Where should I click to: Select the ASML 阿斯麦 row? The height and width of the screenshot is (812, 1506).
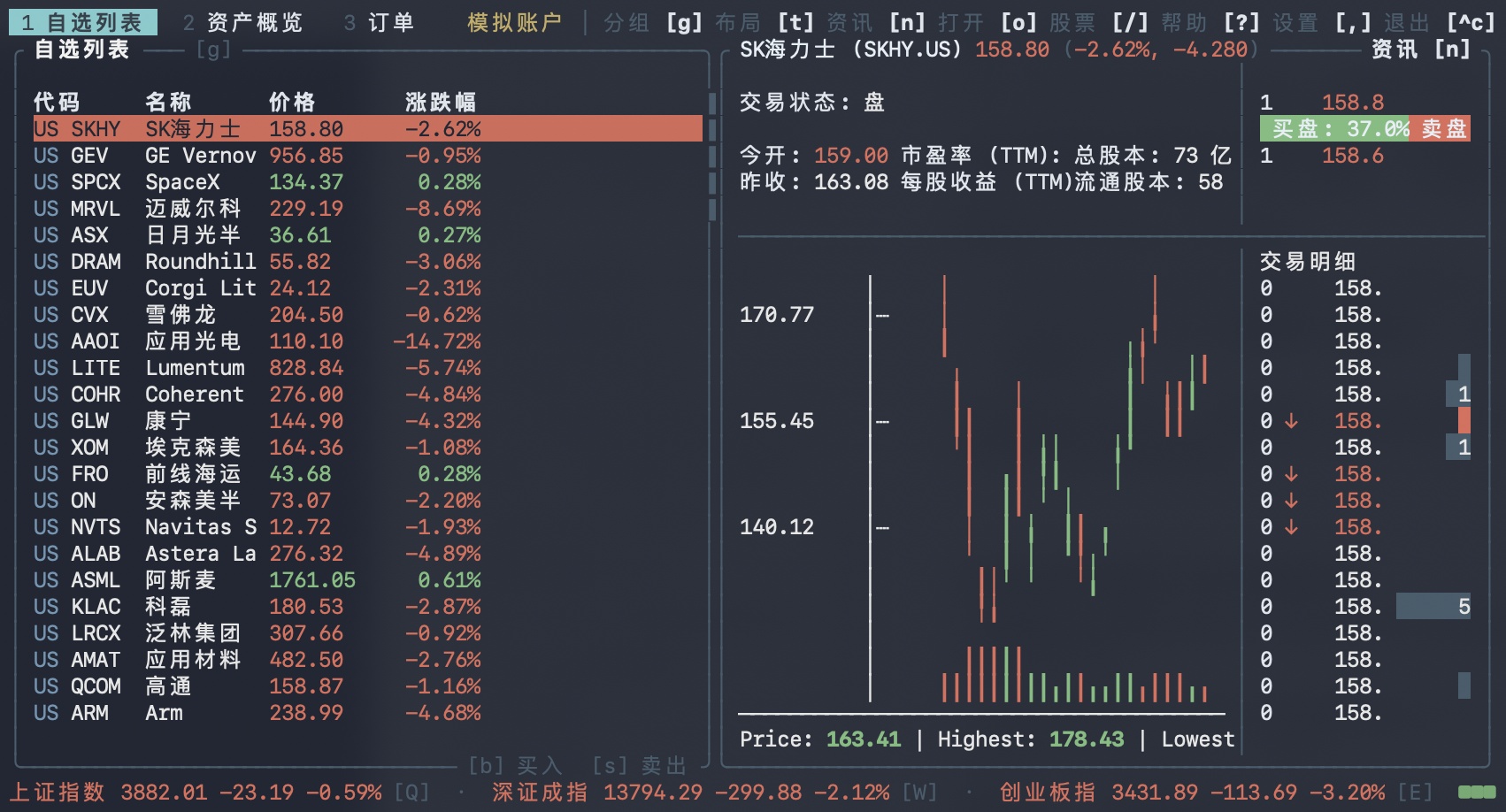click(368, 580)
